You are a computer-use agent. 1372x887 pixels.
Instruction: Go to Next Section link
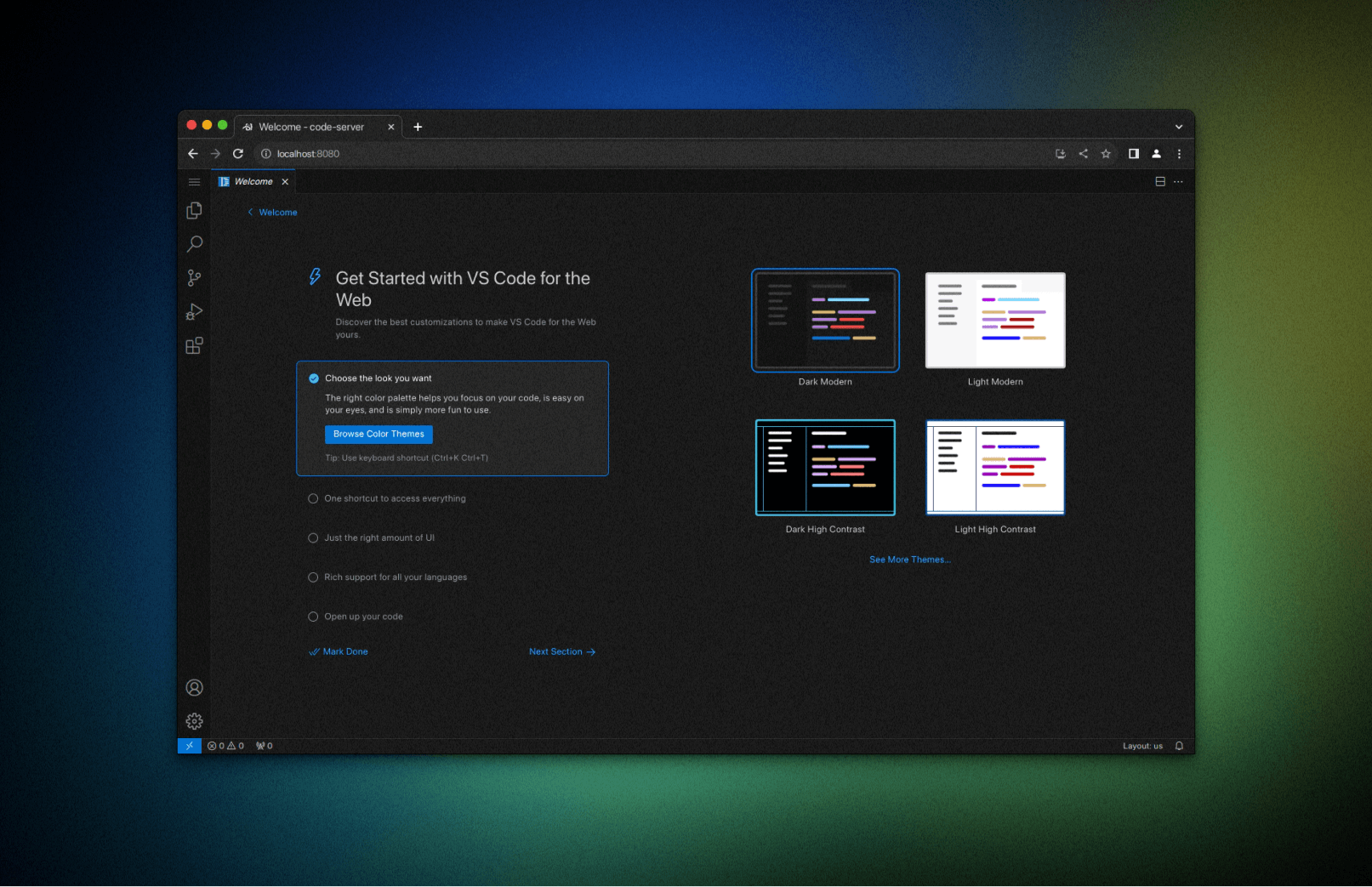562,651
